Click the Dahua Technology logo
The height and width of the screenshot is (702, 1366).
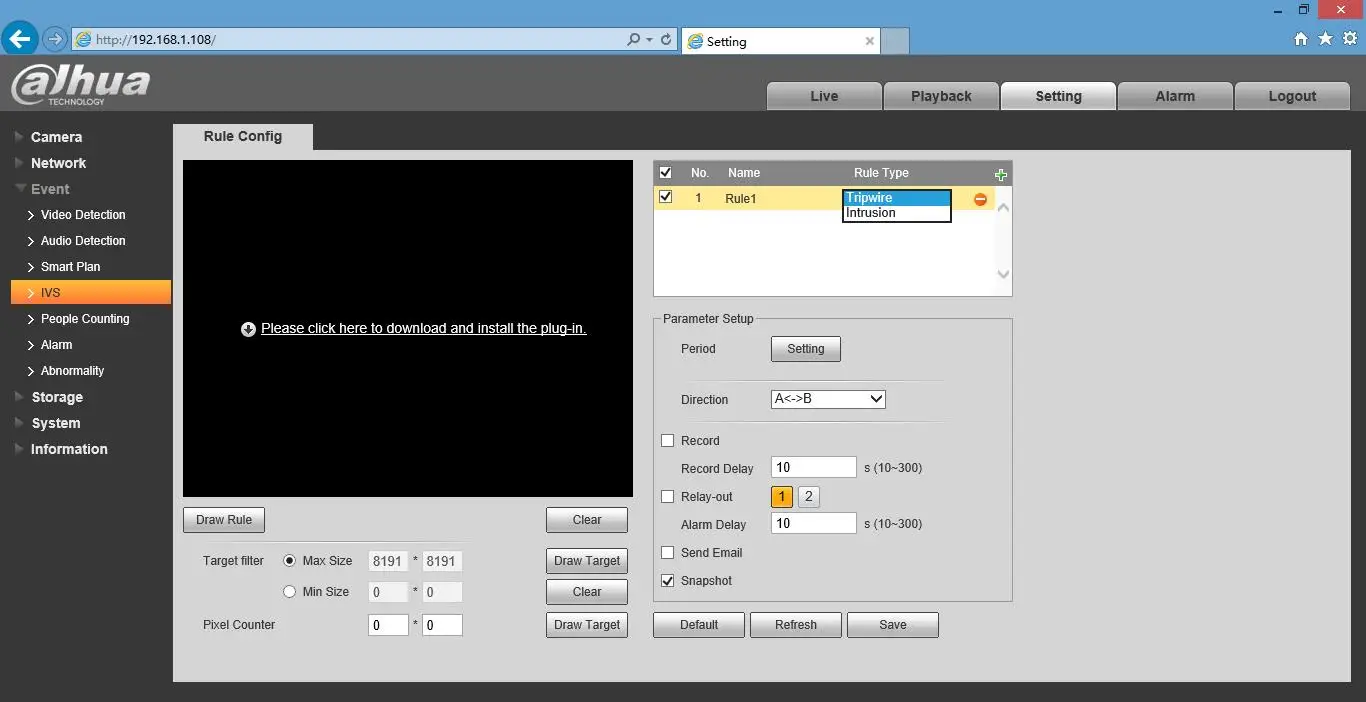click(80, 85)
